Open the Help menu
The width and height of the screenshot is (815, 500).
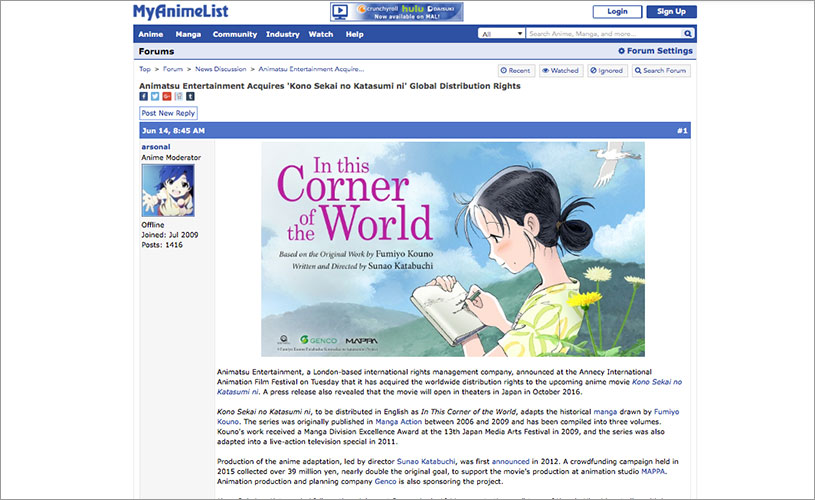(354, 34)
